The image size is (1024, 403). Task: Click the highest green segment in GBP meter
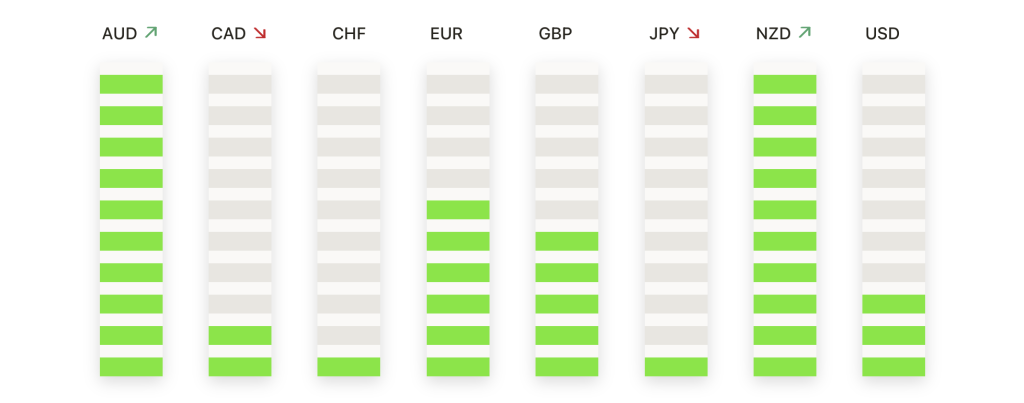coord(567,241)
